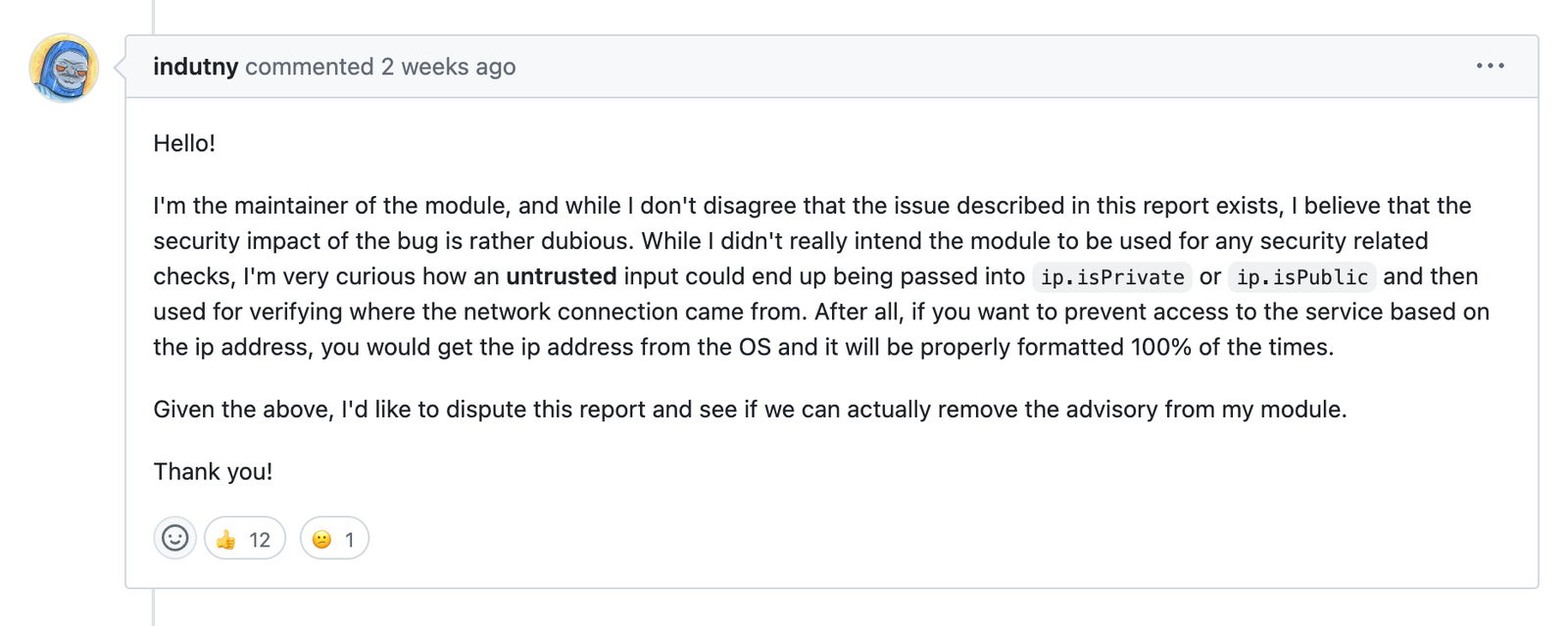Screen dimensions: 1568x626
Task: Open the add reaction smiley picker
Action: pyautogui.click(x=174, y=538)
